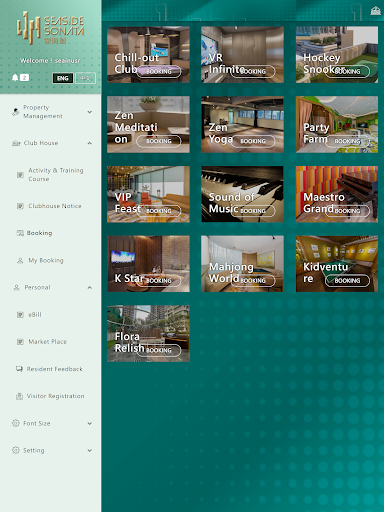The image size is (384, 512).
Task: Click Booking button for Mahjong World
Action: [253, 281]
